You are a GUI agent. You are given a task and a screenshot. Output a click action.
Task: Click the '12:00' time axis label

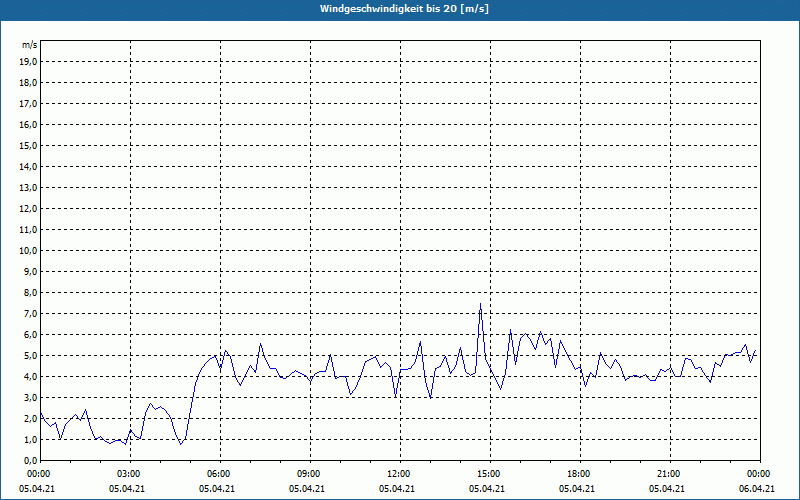pyautogui.click(x=398, y=474)
